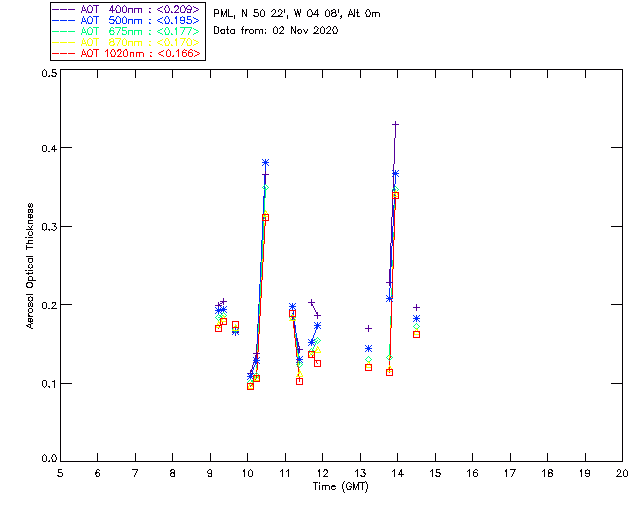Click the red 1020nm dashed legend line
Screen dimensions: 640x512
click(64, 53)
